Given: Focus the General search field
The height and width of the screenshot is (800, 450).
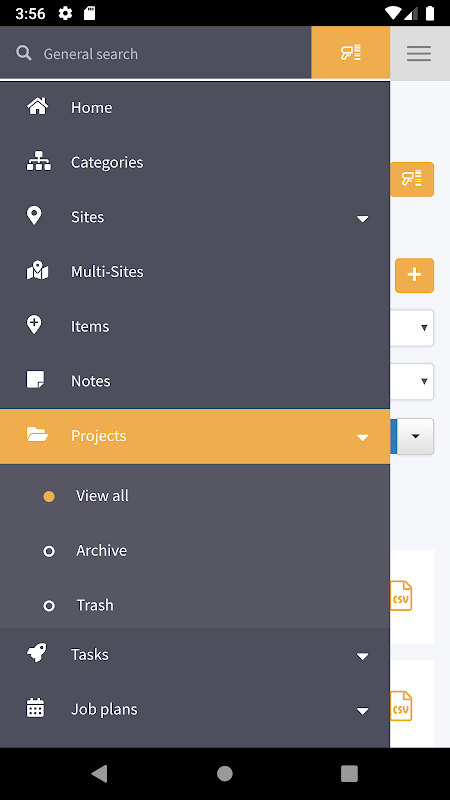Looking at the screenshot, I should coord(173,54).
